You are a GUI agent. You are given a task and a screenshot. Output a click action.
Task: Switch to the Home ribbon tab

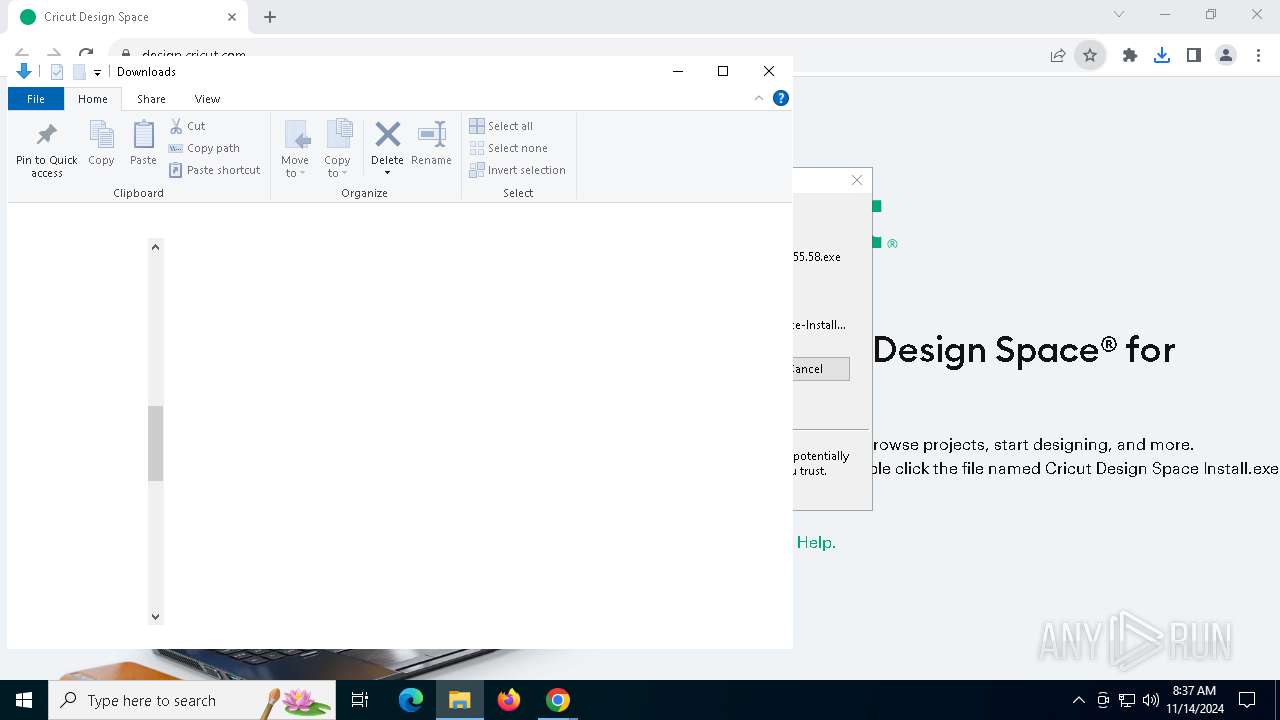pos(93,99)
